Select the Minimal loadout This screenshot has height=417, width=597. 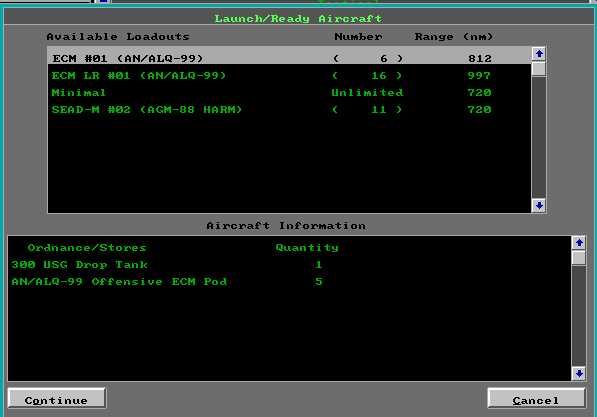(289, 93)
